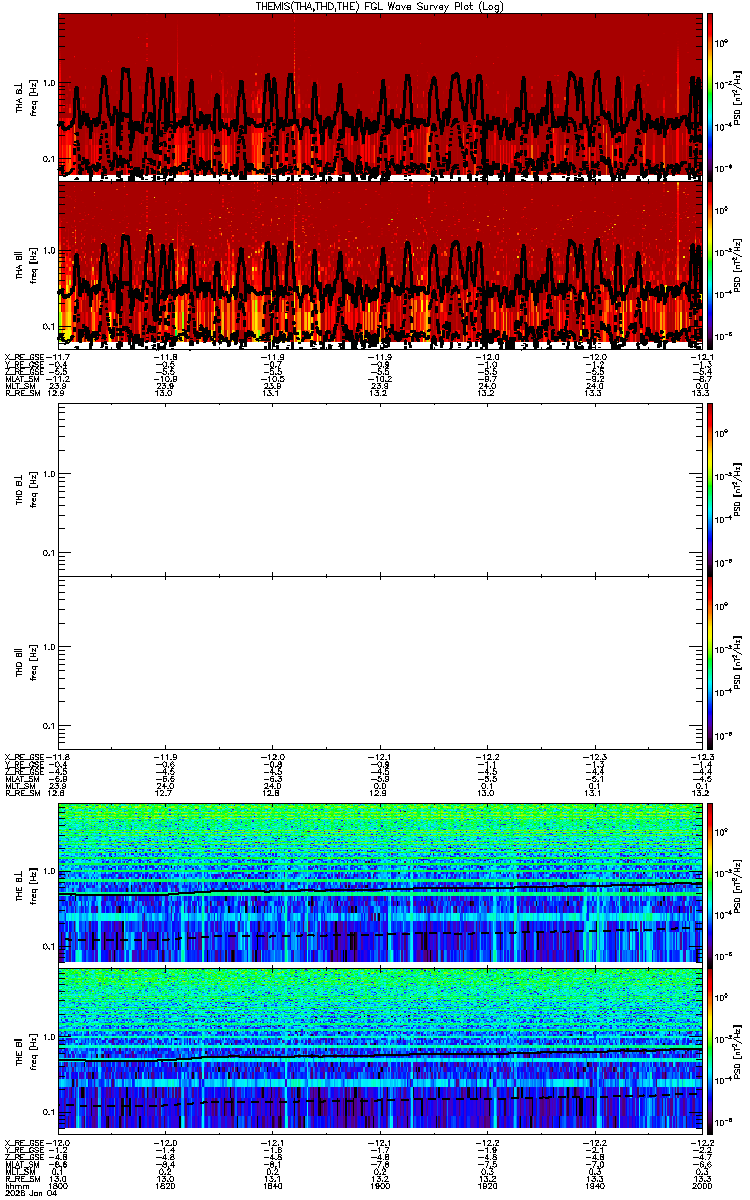
Task: Click the color bar beside bottom THE panel
Action: tap(710, 1050)
